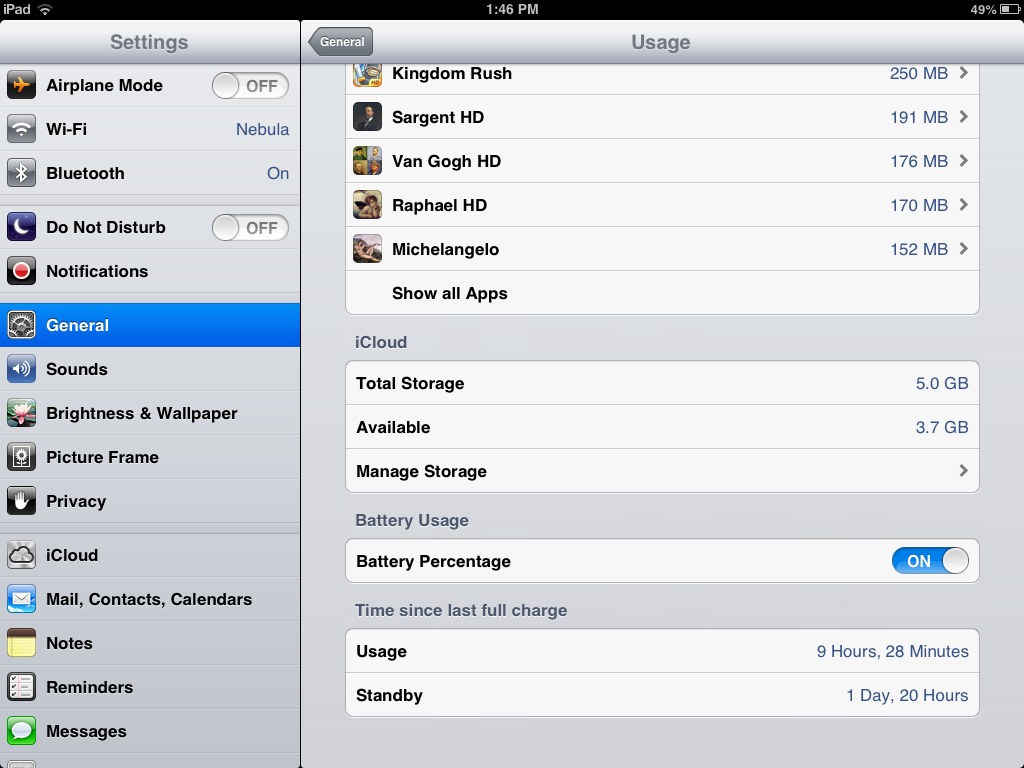This screenshot has width=1024, height=768.
Task: Open Van Gogh HD details chevron
Action: (x=963, y=161)
